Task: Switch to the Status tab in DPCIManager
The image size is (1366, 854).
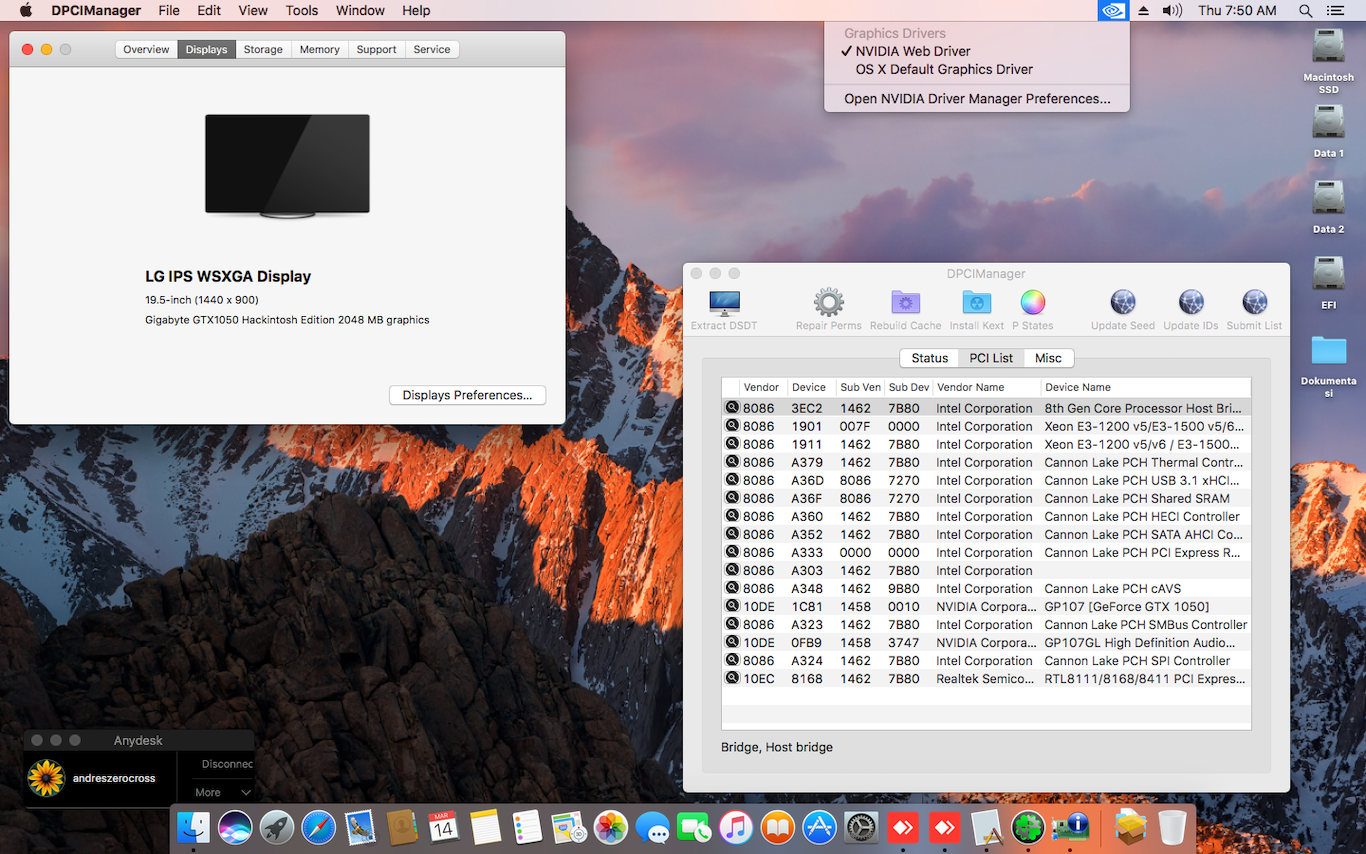Action: click(929, 358)
